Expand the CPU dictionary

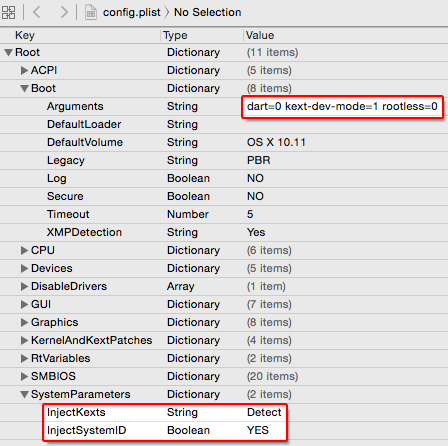tap(24, 250)
